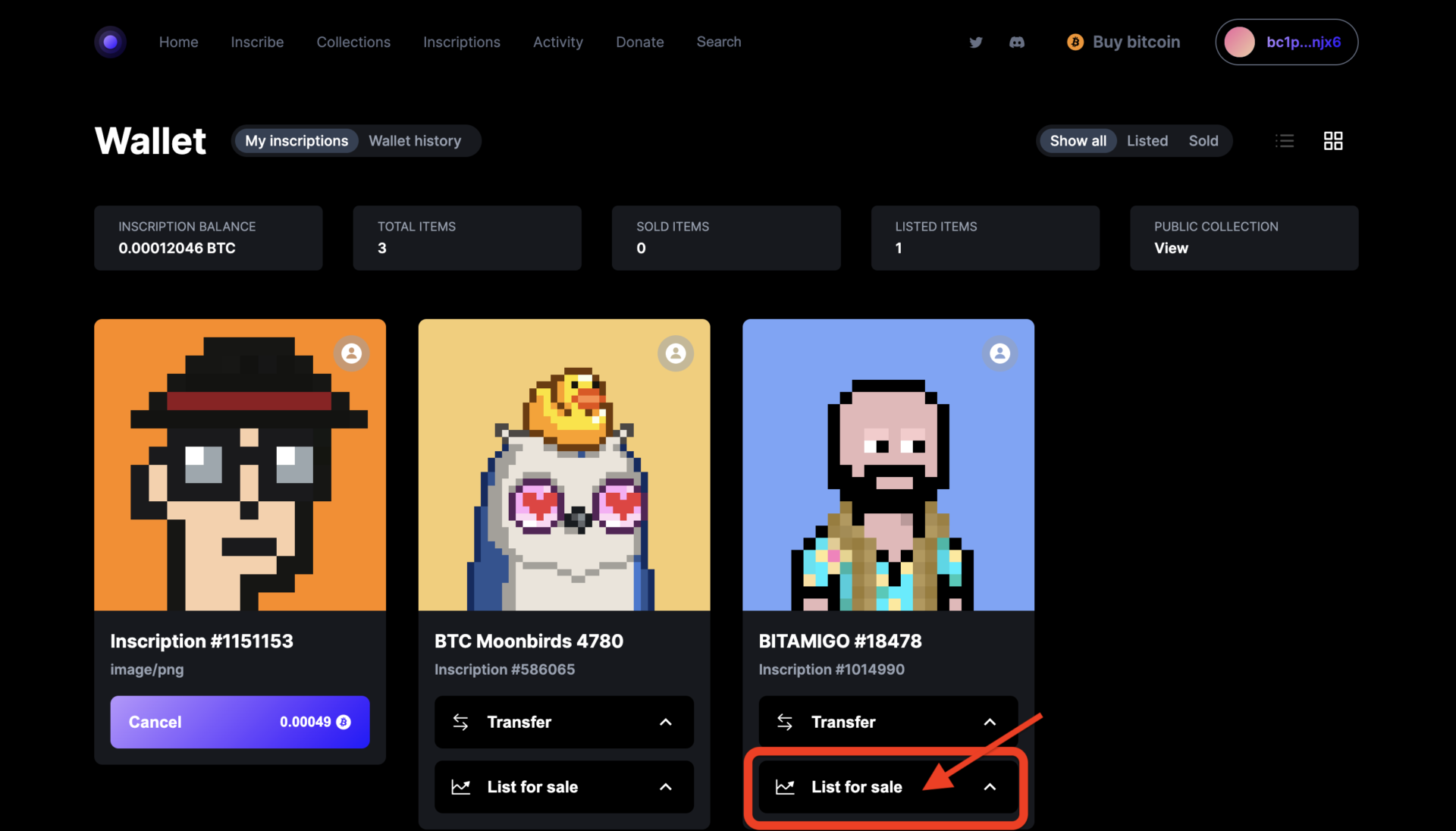Switch to list view layout icon
Screen dimensions: 1456x831
pos(1285,141)
